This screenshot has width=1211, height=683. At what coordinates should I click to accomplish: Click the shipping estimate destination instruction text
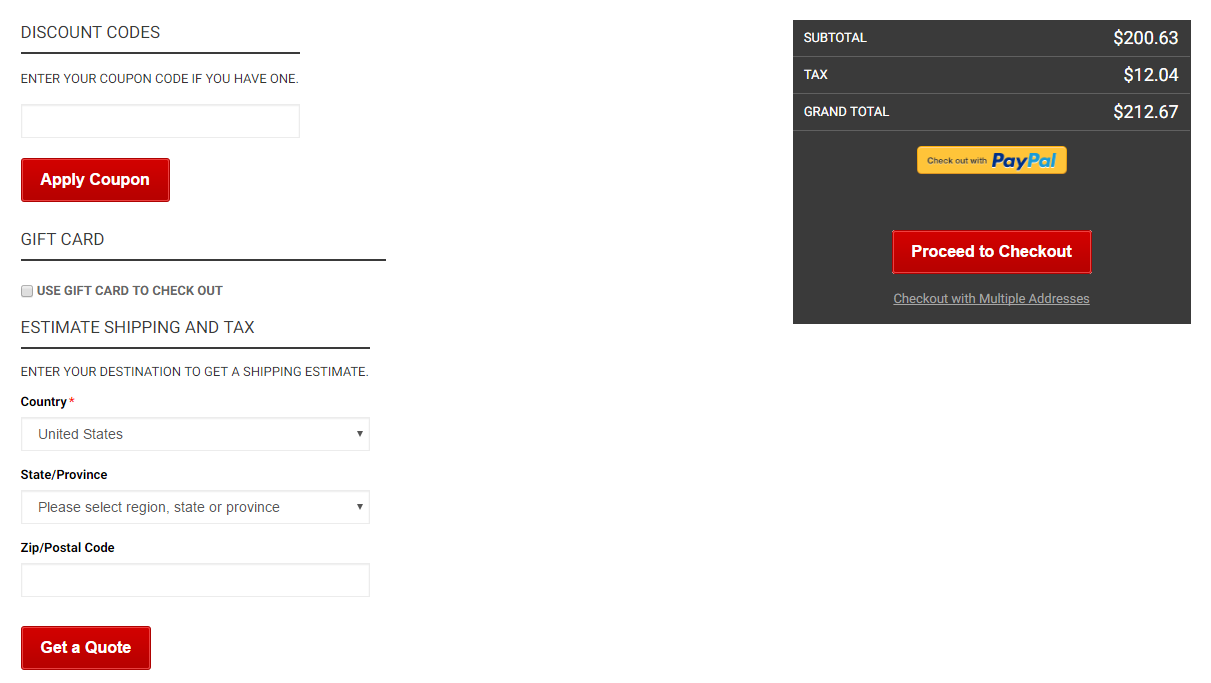point(194,372)
